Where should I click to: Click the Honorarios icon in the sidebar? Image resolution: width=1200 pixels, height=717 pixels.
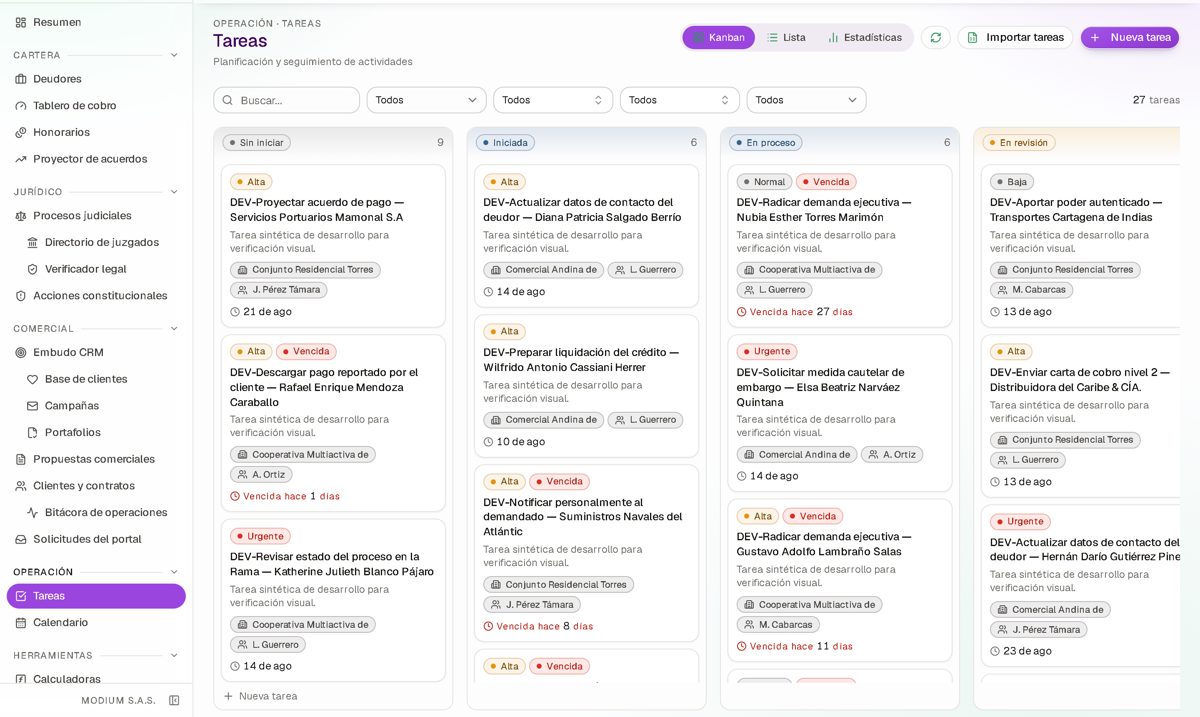click(x=21, y=132)
